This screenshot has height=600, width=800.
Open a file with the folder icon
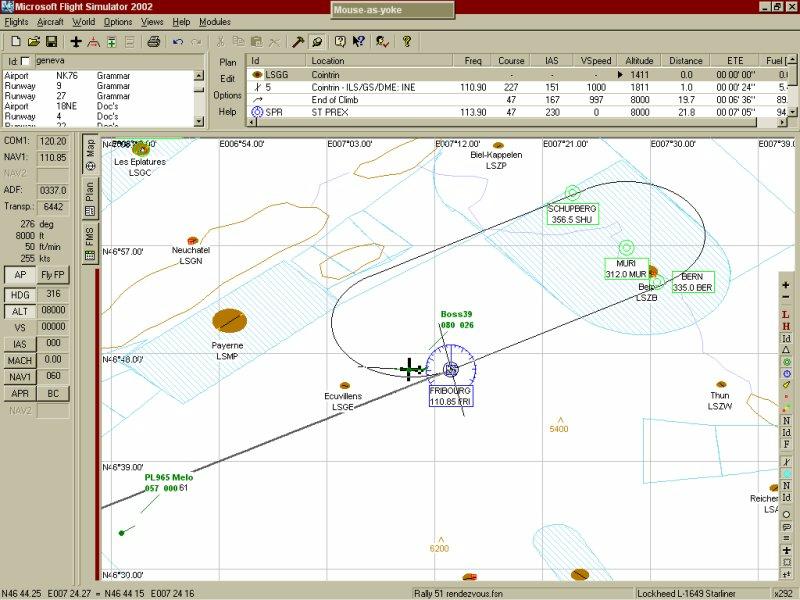[33, 42]
